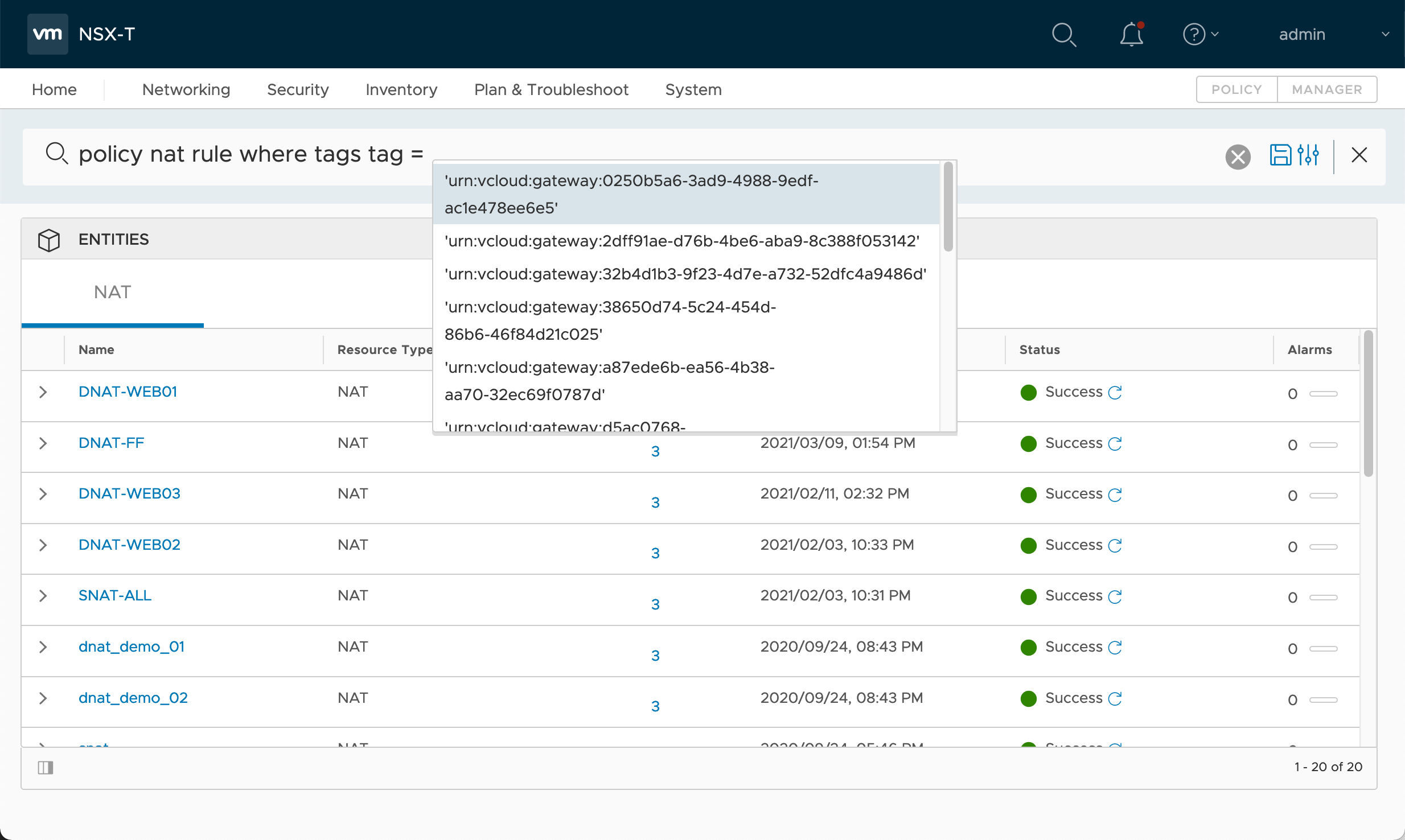Refresh status of DNAT-FF

pyautogui.click(x=1115, y=443)
